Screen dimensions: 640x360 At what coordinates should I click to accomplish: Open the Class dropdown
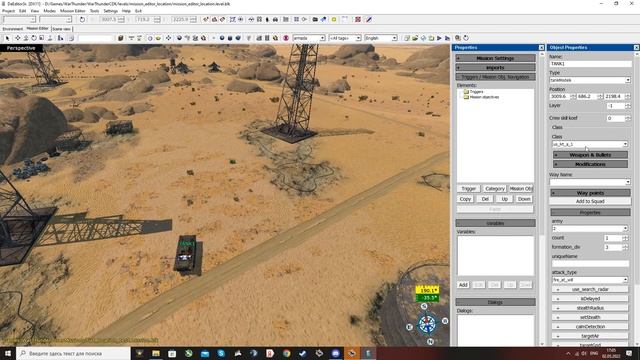click(x=590, y=144)
